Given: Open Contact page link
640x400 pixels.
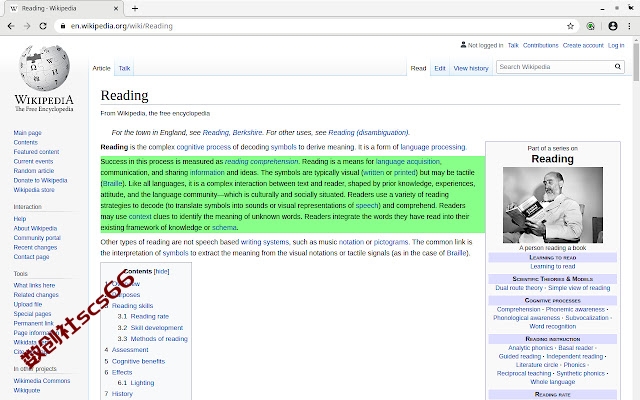Looking at the screenshot, I should (x=31, y=257).
